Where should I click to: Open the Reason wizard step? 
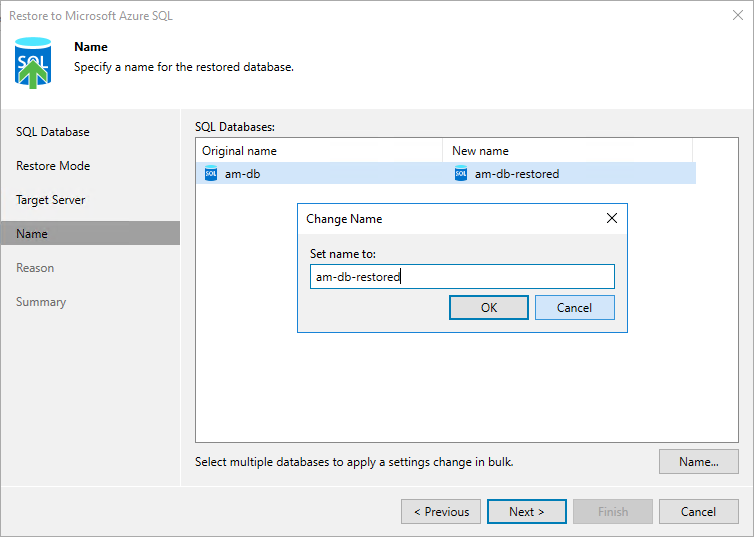(x=35, y=268)
